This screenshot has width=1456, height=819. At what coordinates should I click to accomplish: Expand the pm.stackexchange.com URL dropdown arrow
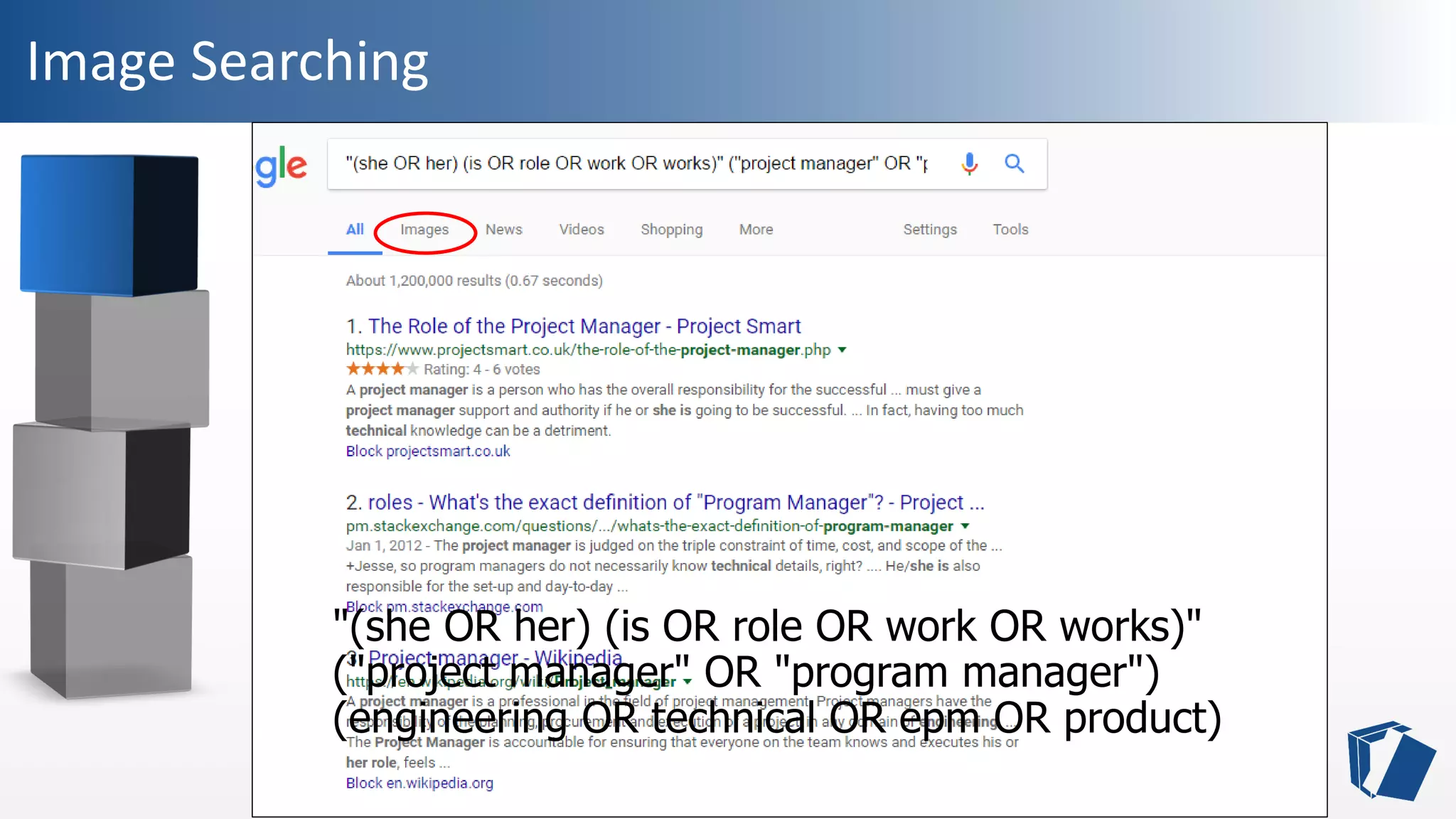point(965,526)
